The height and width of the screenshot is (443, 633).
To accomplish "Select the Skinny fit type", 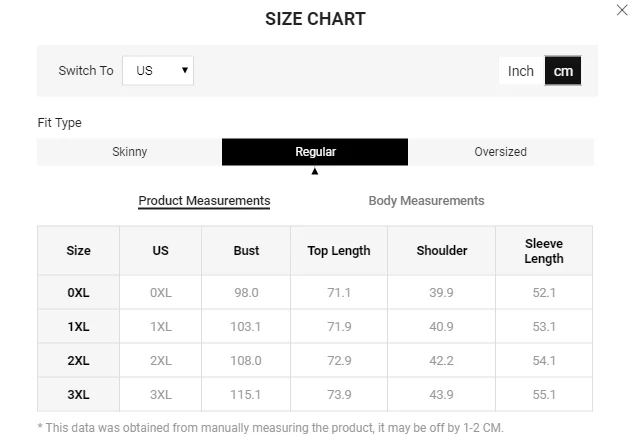I will pos(129,152).
